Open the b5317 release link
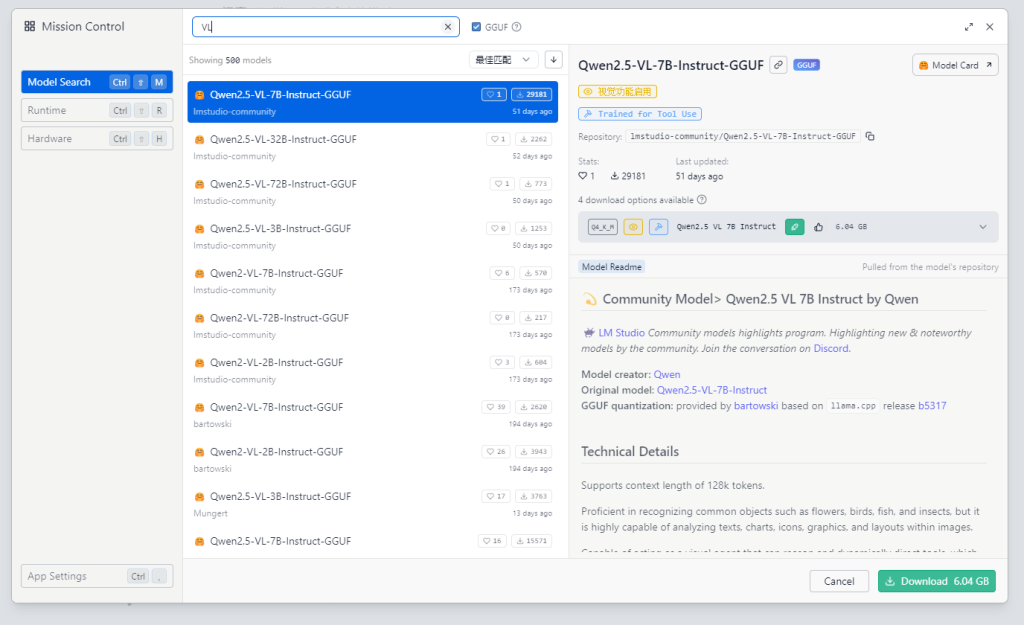Viewport: 1024px width, 625px height. pos(932,406)
